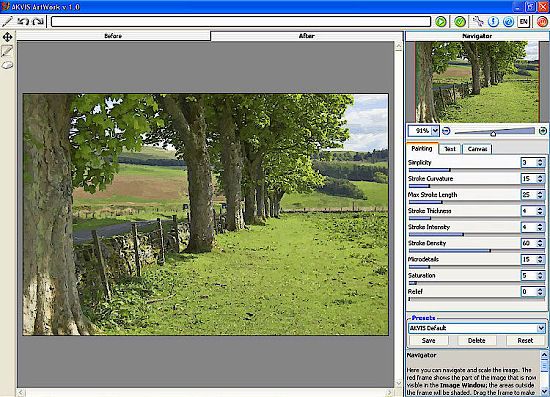Click the Microdetails value spinner
Screen dimensions: 550x397
click(x=540, y=259)
